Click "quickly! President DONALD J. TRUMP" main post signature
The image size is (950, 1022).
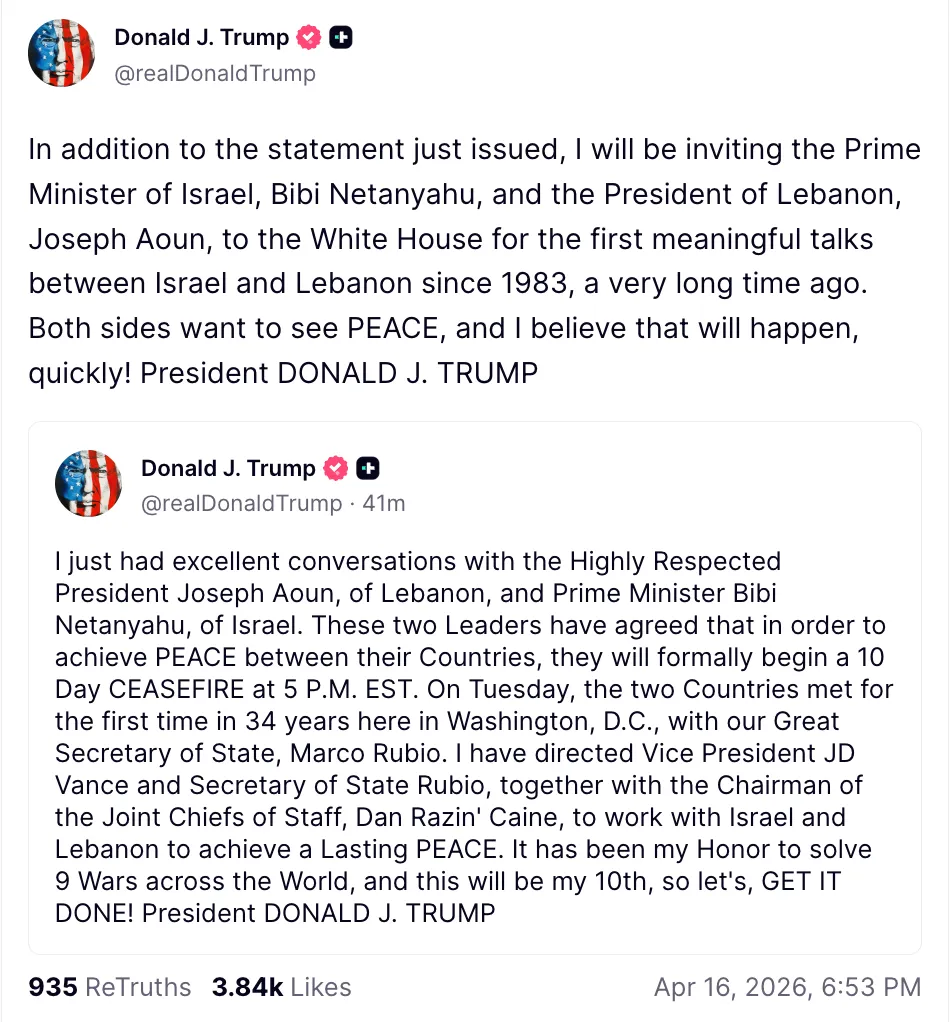pyautogui.click(x=283, y=373)
